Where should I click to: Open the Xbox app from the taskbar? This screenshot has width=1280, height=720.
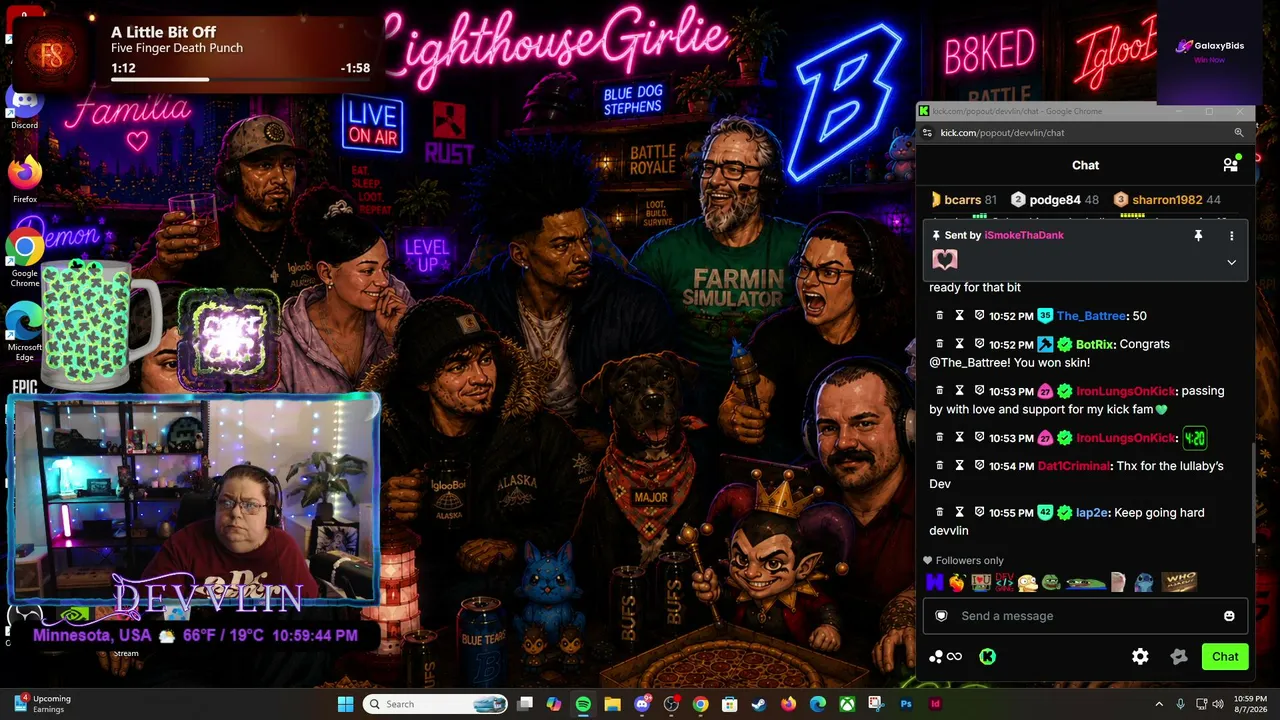(x=847, y=704)
